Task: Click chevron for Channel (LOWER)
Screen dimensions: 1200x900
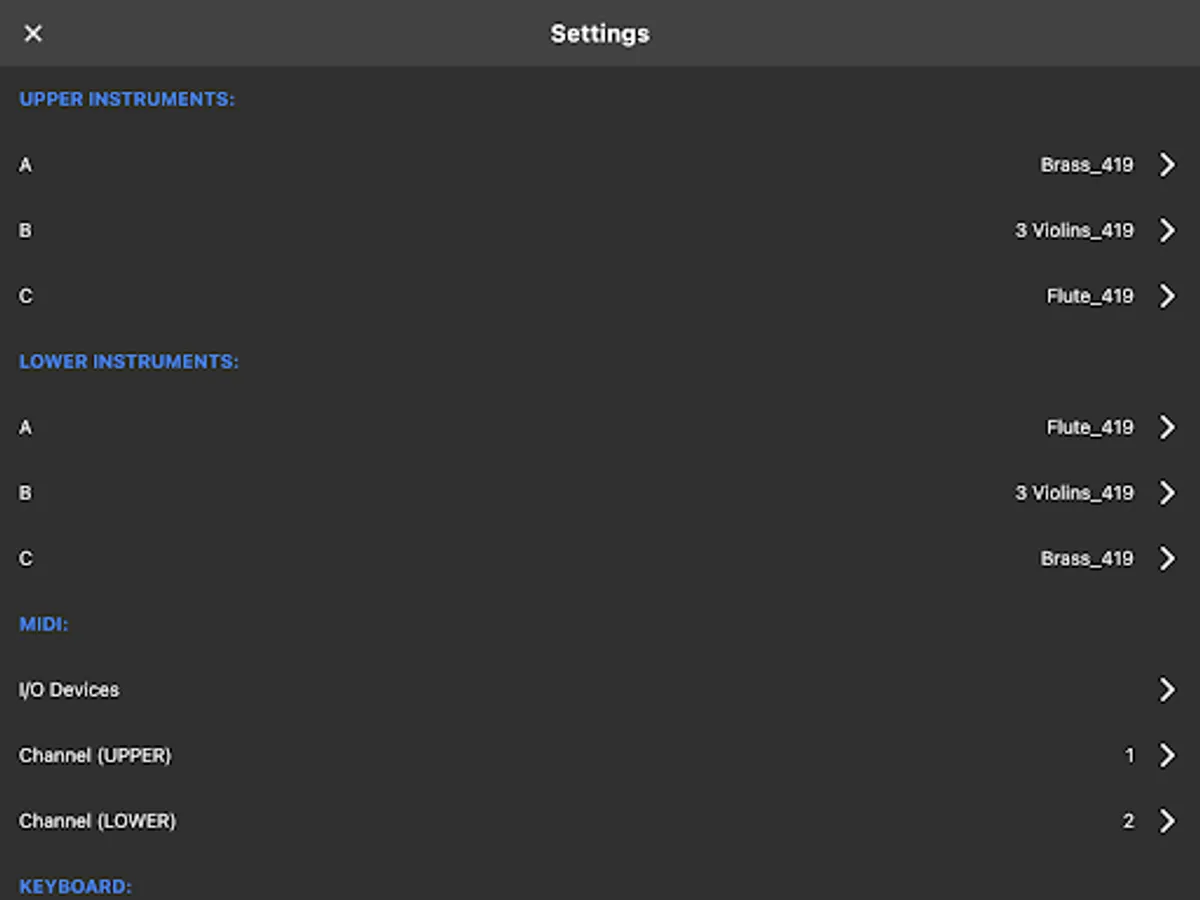Action: [1167, 821]
